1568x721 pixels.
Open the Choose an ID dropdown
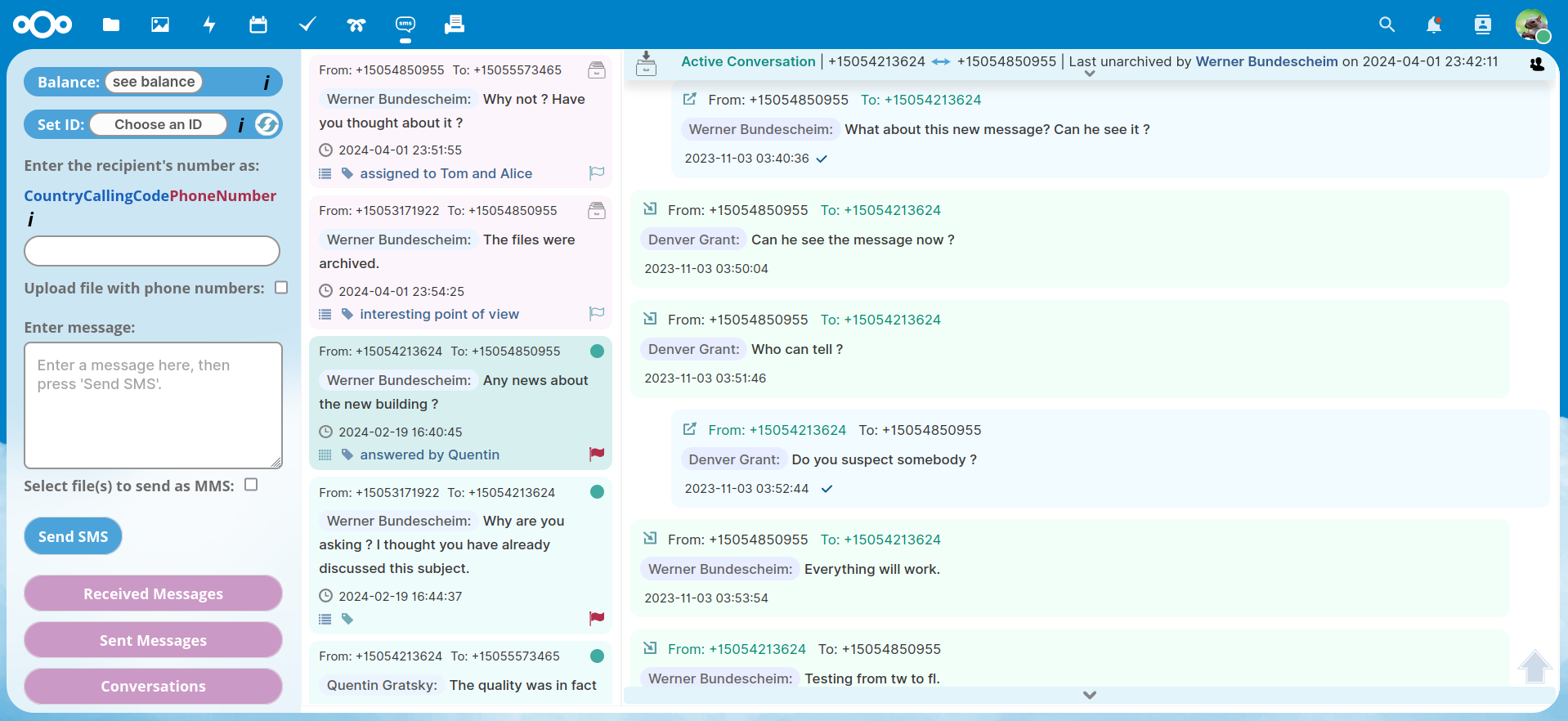pyautogui.click(x=159, y=124)
